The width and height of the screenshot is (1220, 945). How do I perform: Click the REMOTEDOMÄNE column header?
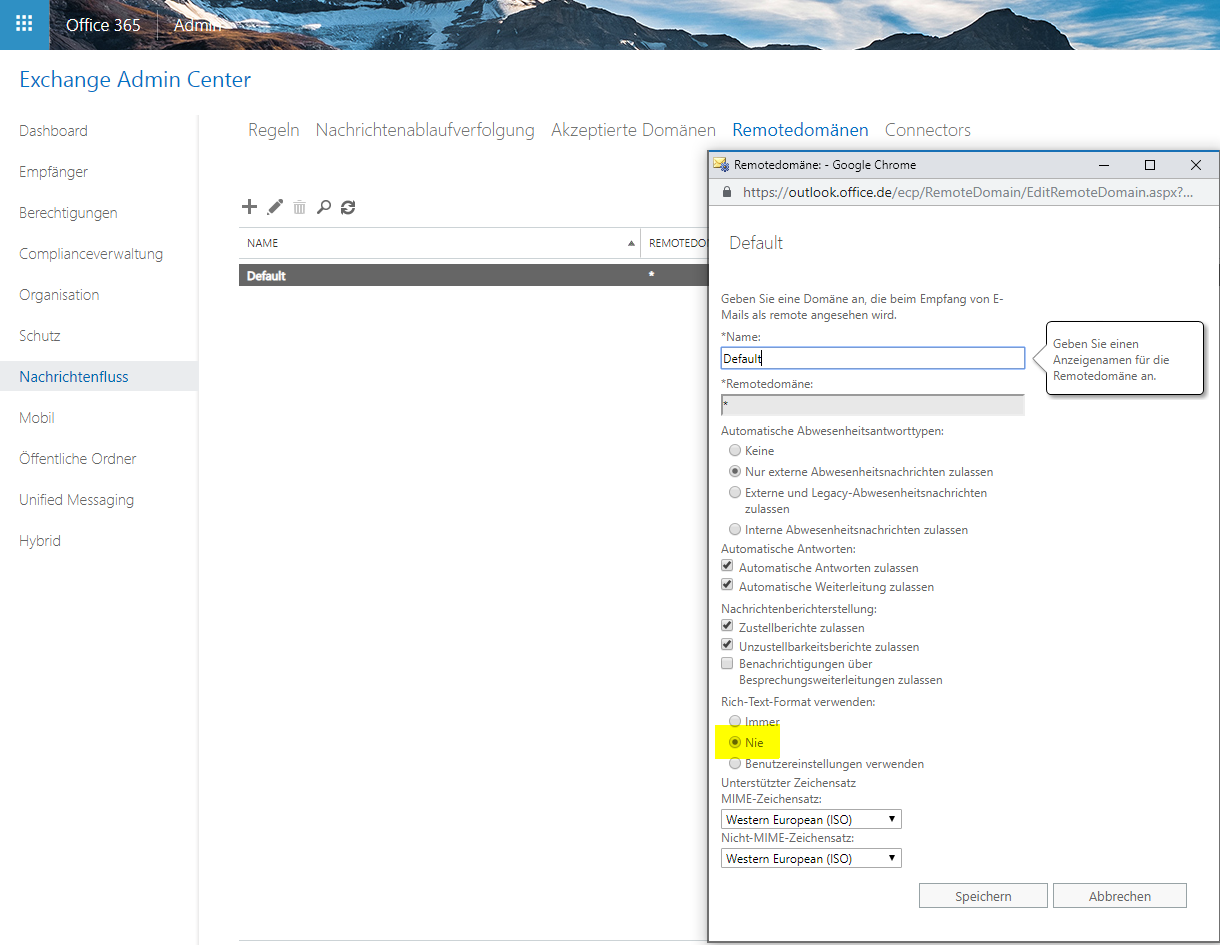pos(678,243)
